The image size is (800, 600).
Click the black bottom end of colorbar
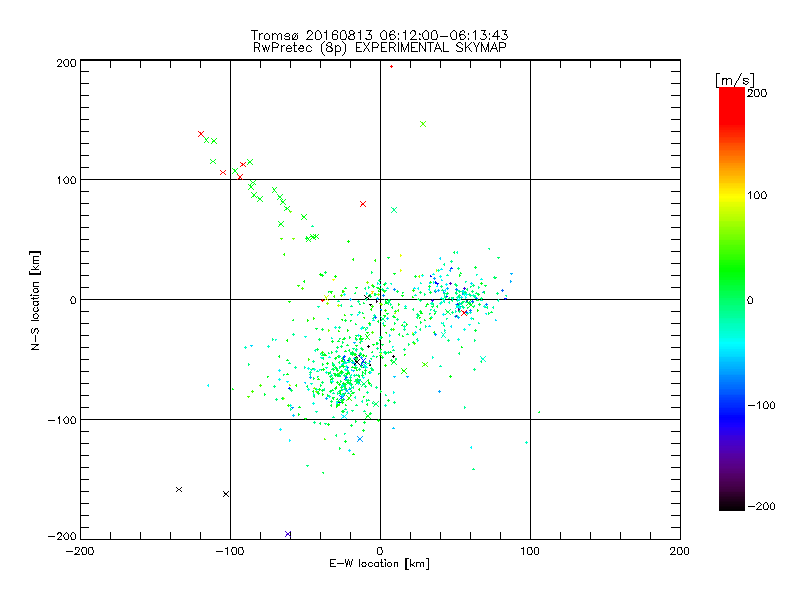pyautogui.click(x=731, y=506)
